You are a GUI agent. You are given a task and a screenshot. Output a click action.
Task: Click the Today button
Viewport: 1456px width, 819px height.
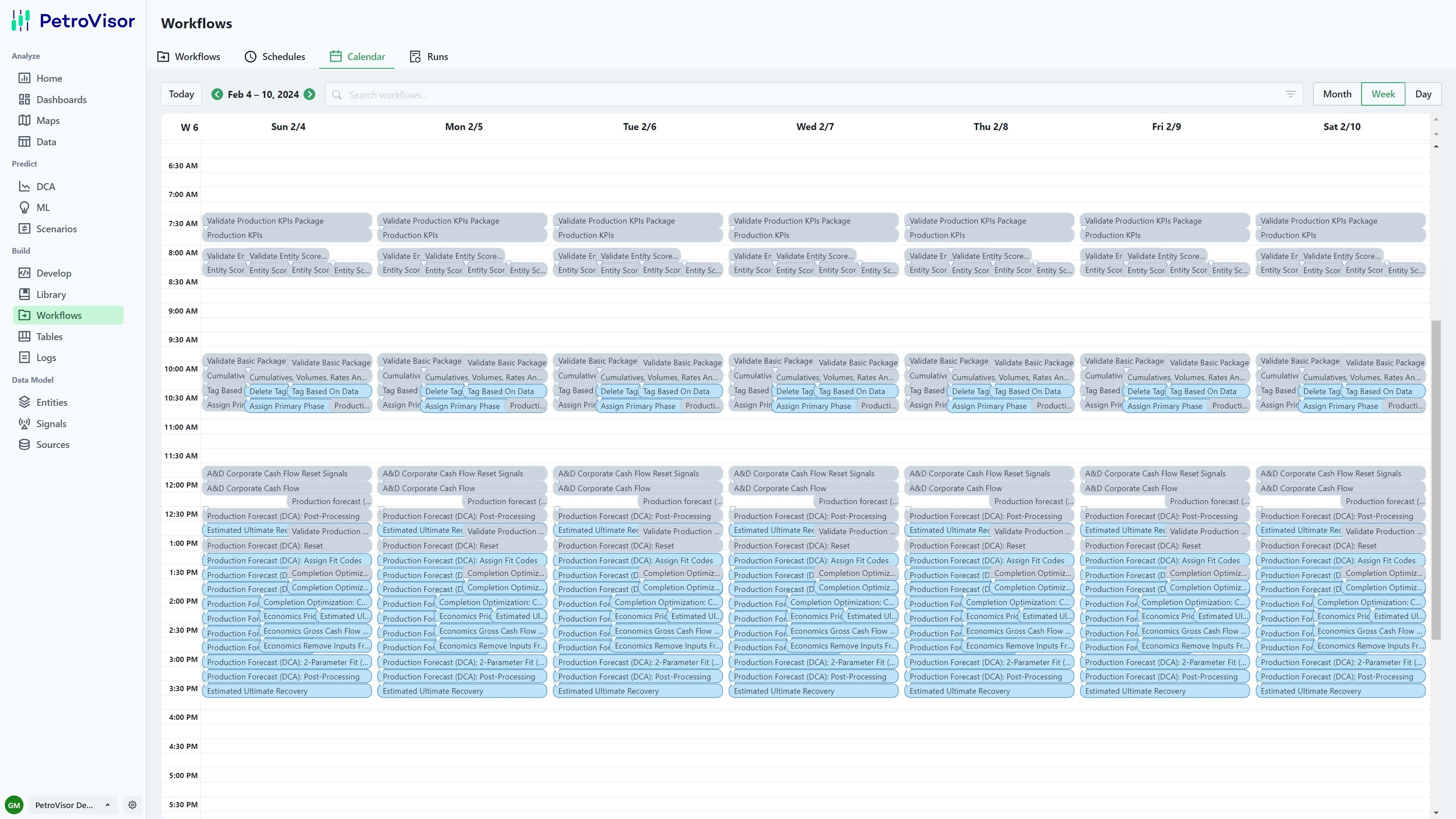coord(181,94)
